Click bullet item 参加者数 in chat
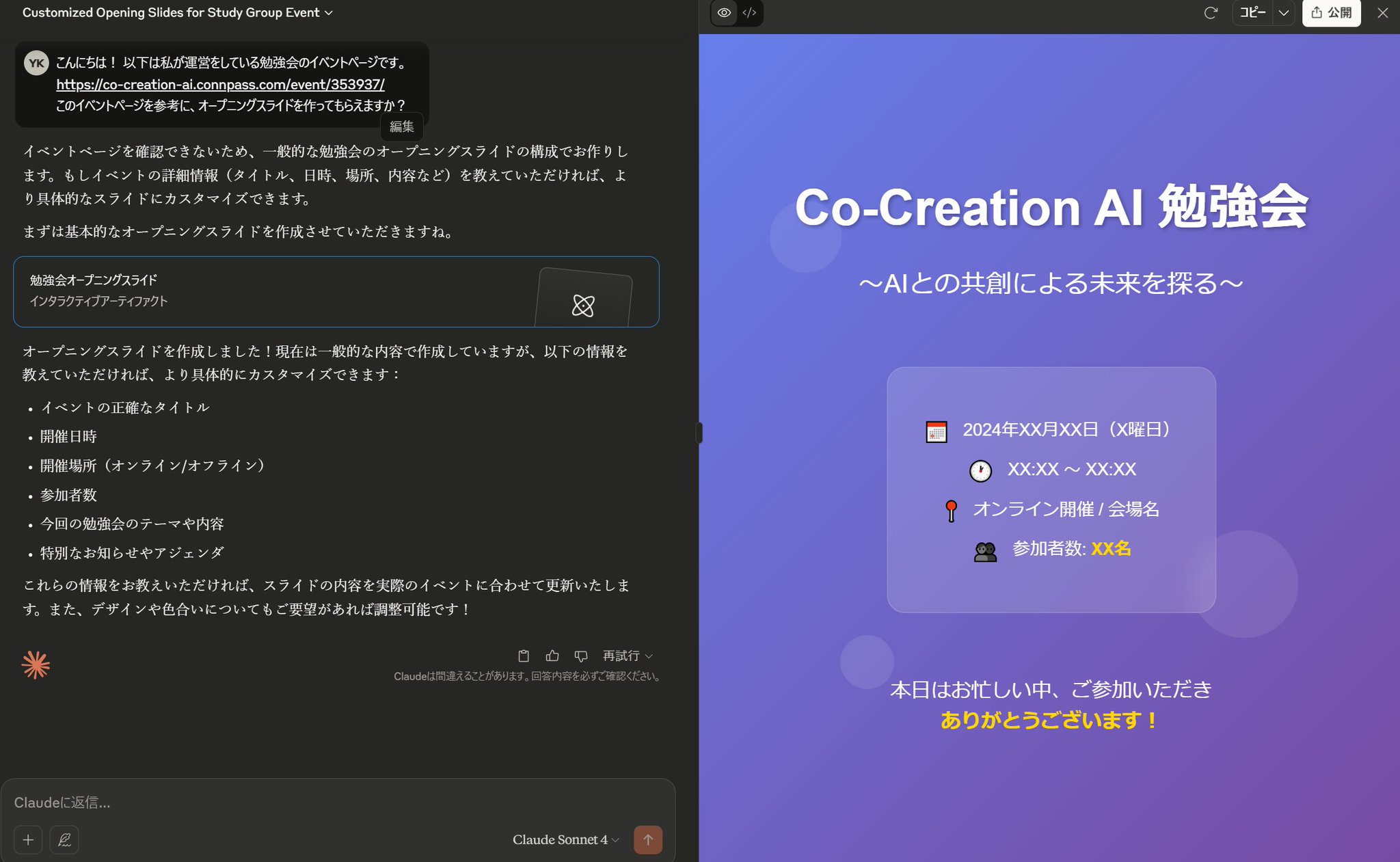1400x862 pixels. click(x=68, y=495)
